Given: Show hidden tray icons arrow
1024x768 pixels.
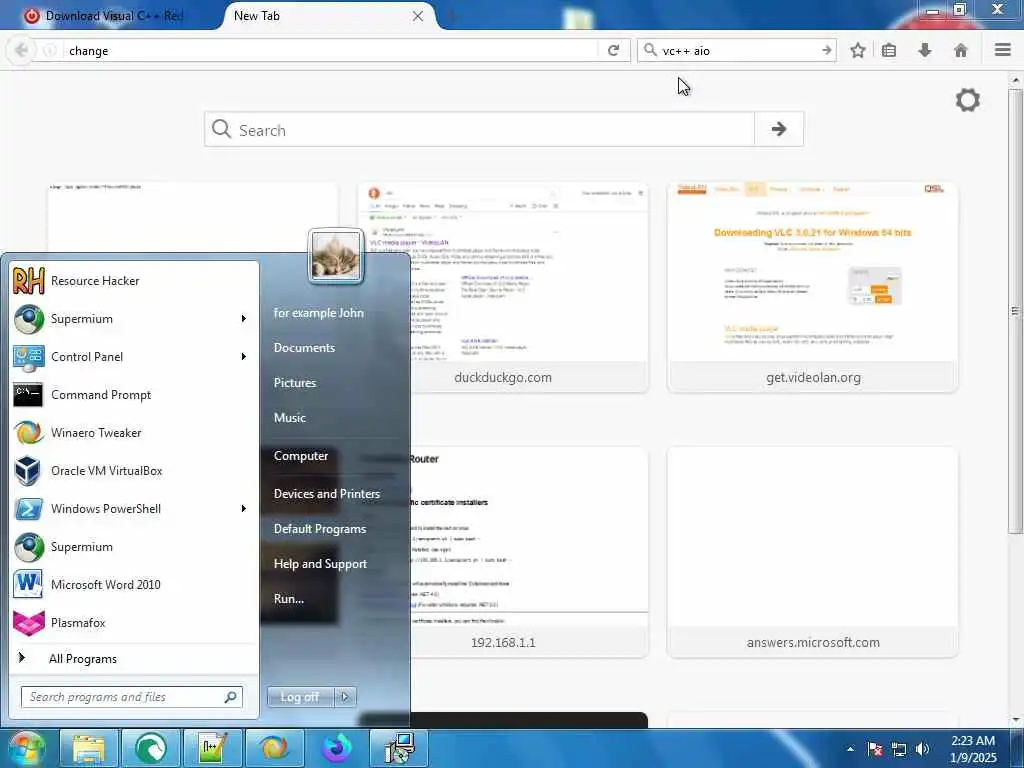Looking at the screenshot, I should click(850, 749).
